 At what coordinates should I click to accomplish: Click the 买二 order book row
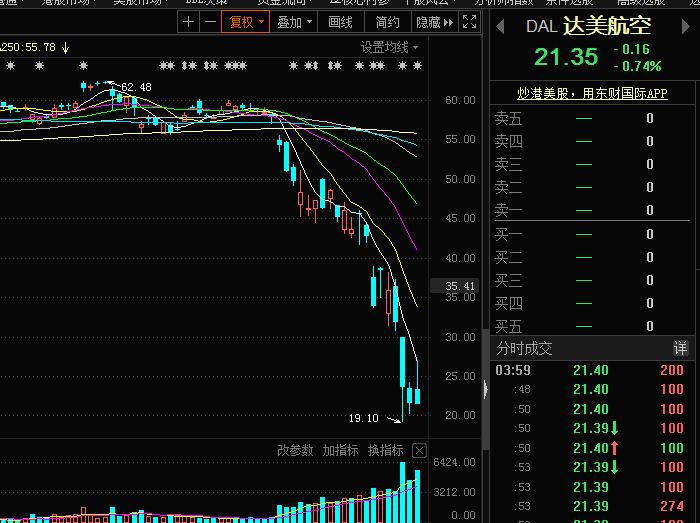[592, 257]
